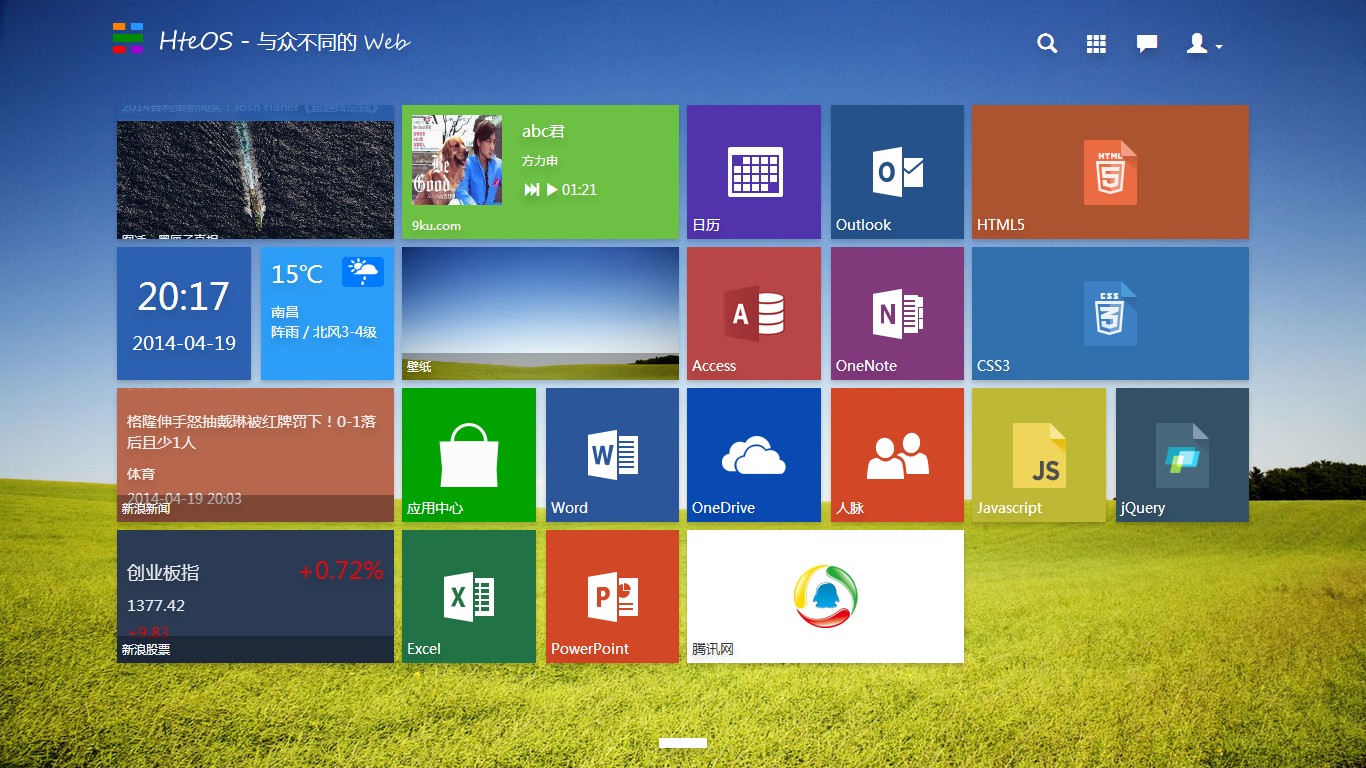This screenshot has height=768, width=1366.
Task: Open the chat messages icon
Action: 1147,43
